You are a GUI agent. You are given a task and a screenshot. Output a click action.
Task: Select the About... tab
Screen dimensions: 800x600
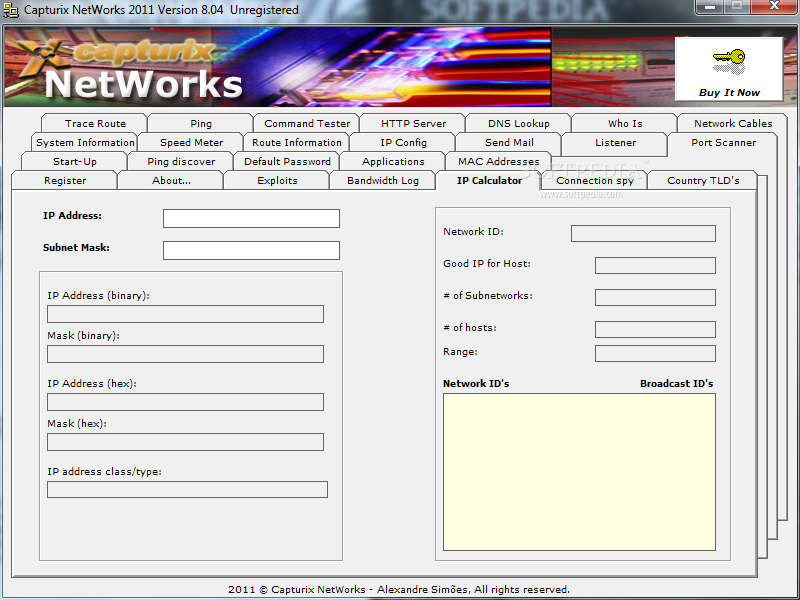pyautogui.click(x=171, y=181)
